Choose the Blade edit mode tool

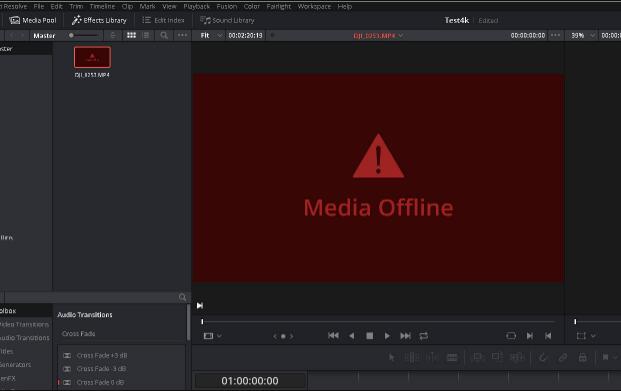click(452, 358)
